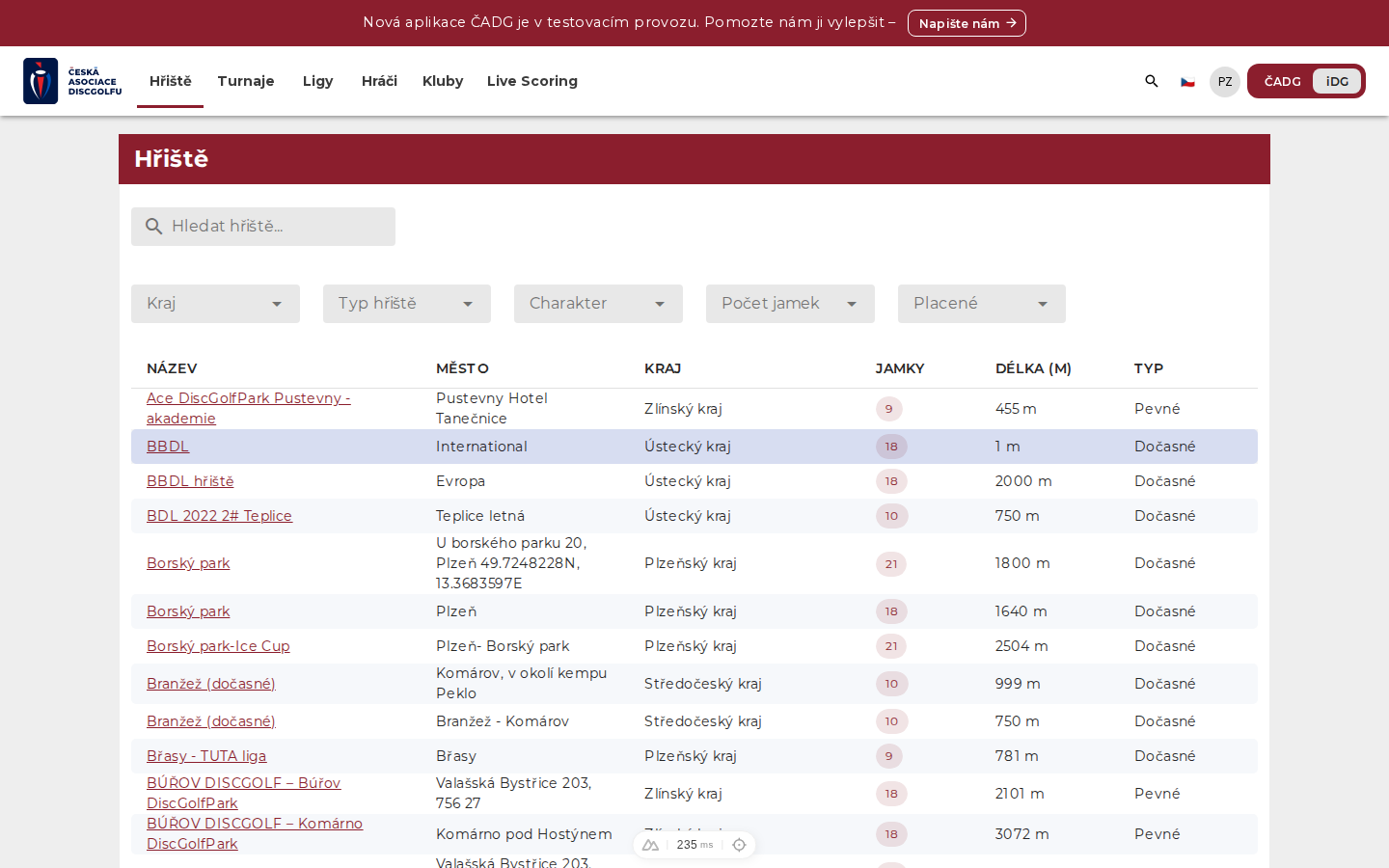Image resolution: width=1389 pixels, height=868 pixels.
Task: Open the Typ hřiště dropdown
Action: pos(407,304)
